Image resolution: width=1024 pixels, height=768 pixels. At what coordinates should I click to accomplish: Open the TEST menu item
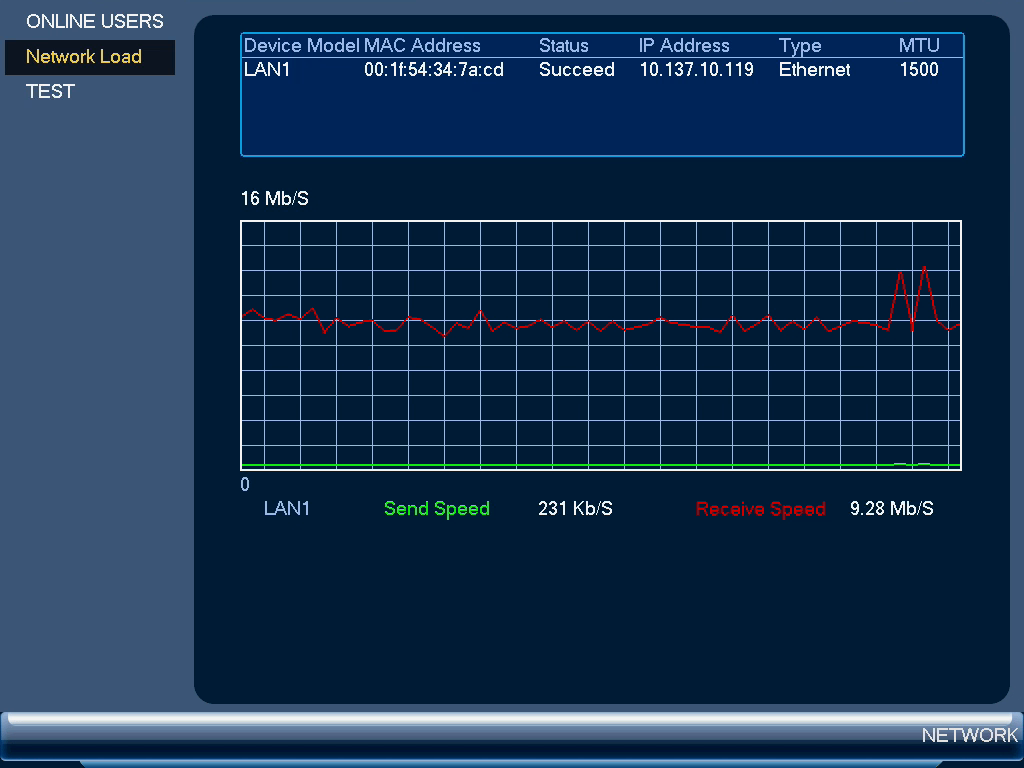point(50,91)
